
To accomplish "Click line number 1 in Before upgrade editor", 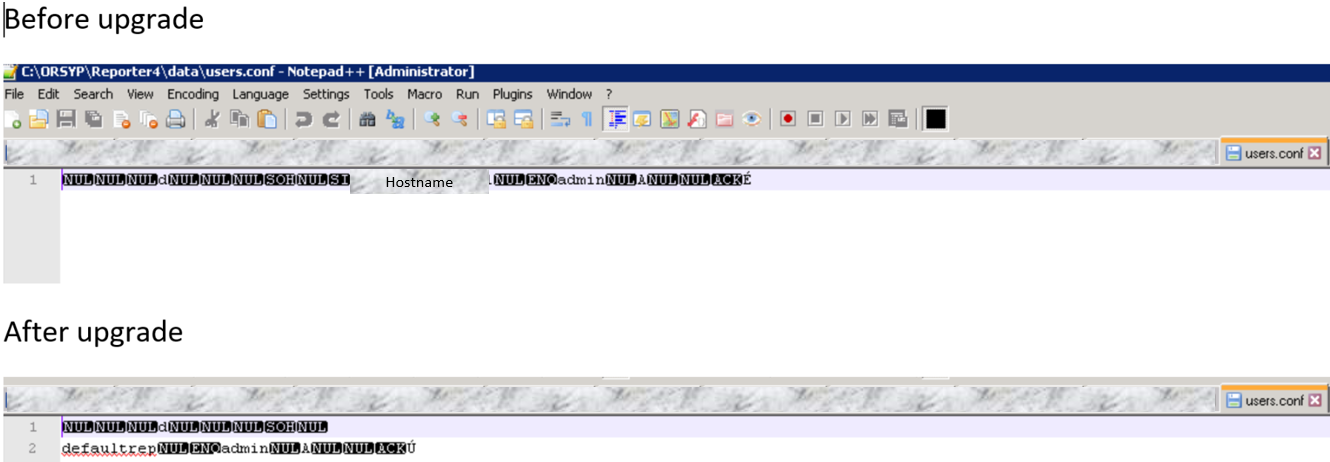I will (33, 180).
